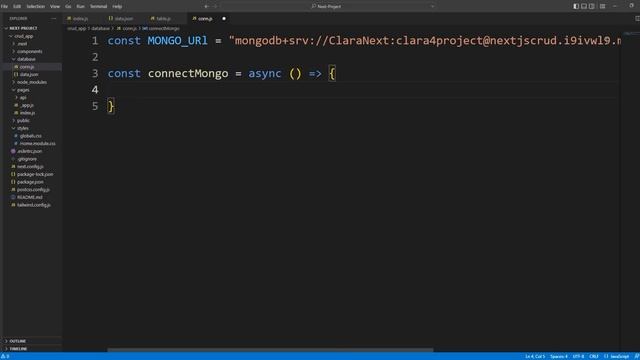
Task: Open globals.css in the explorer
Action: pyautogui.click(x=31, y=136)
